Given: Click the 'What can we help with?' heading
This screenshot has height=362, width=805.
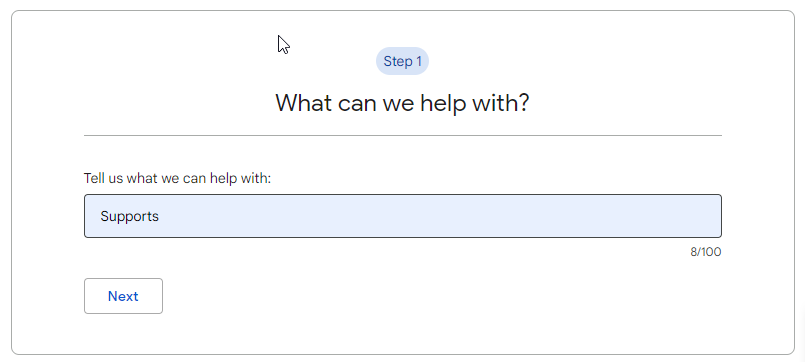Looking at the screenshot, I should tap(402, 103).
